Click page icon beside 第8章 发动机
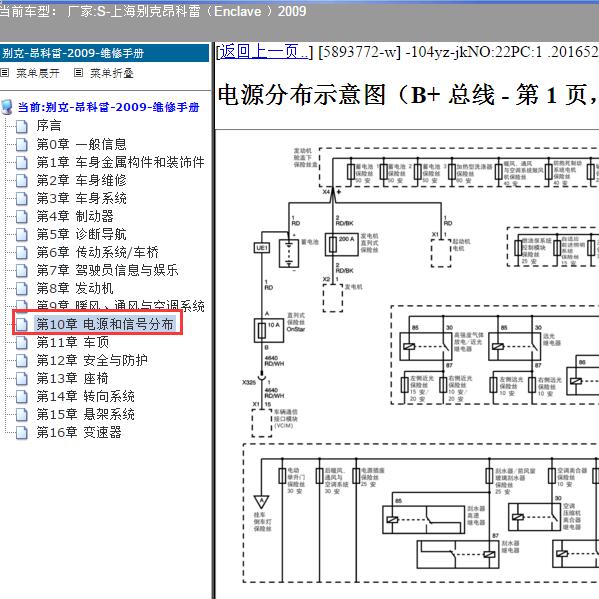599x599 pixels. point(22,288)
